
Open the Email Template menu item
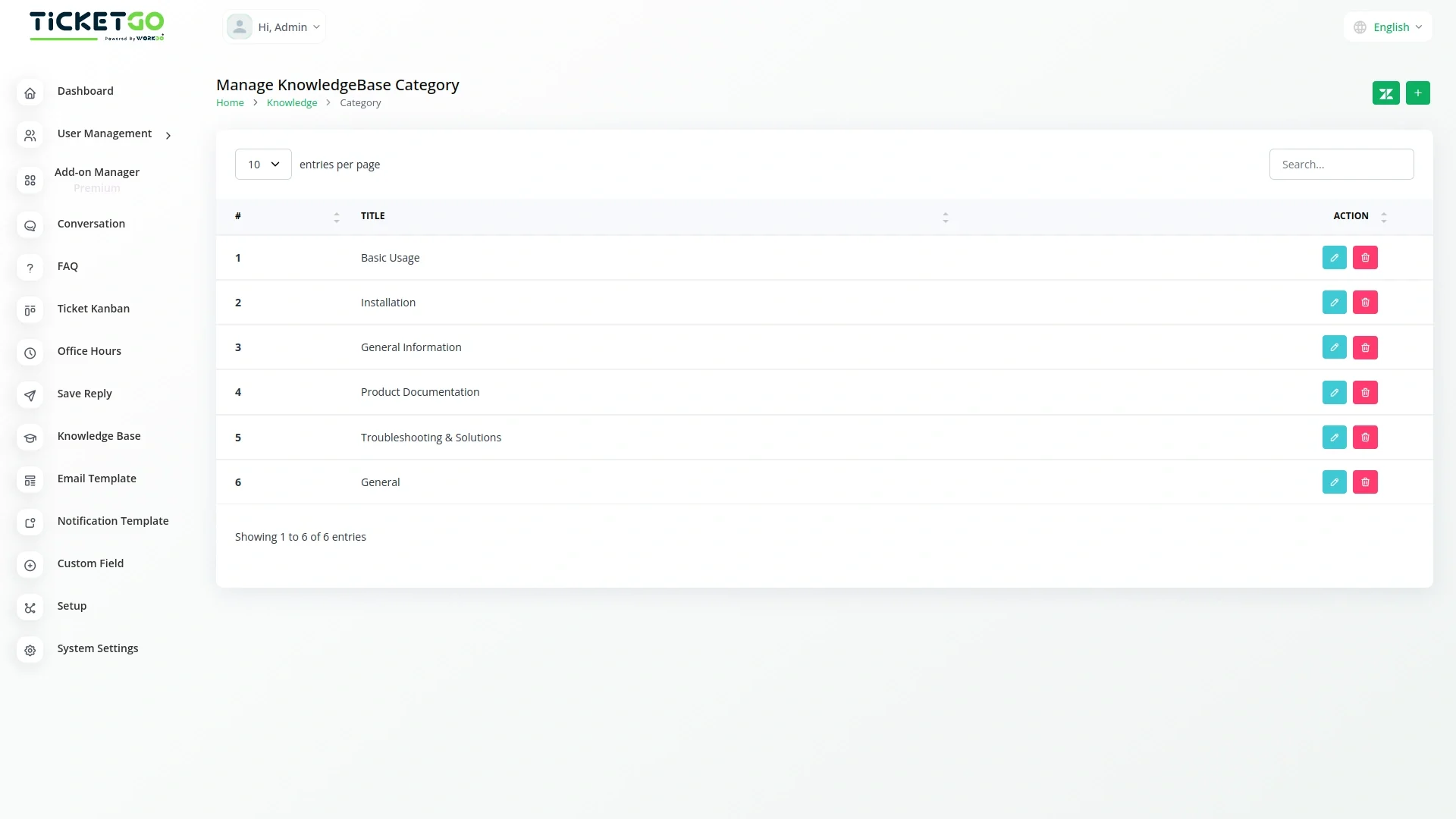96,479
